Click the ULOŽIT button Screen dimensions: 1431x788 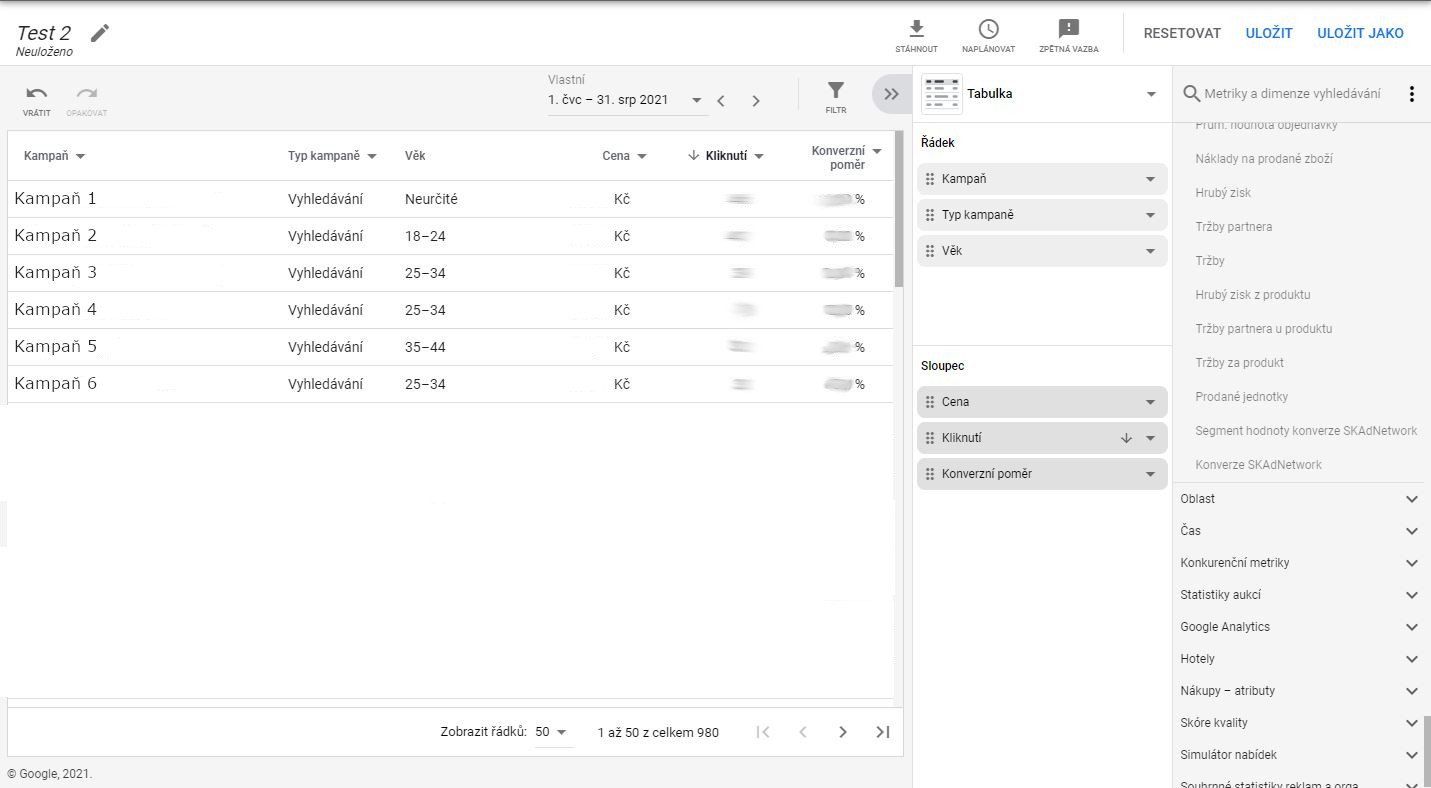point(1269,33)
